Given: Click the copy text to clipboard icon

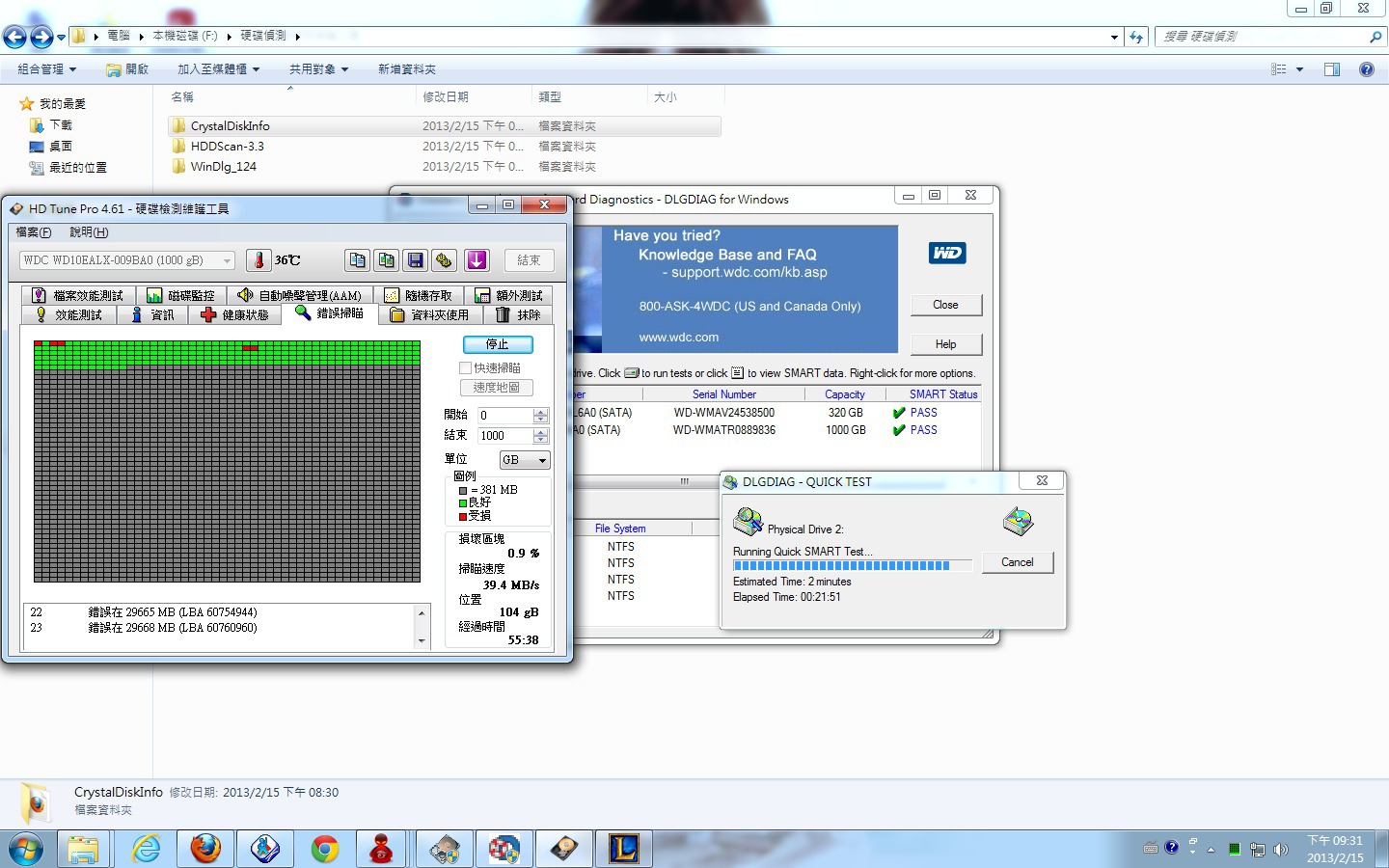Looking at the screenshot, I should click(x=357, y=260).
